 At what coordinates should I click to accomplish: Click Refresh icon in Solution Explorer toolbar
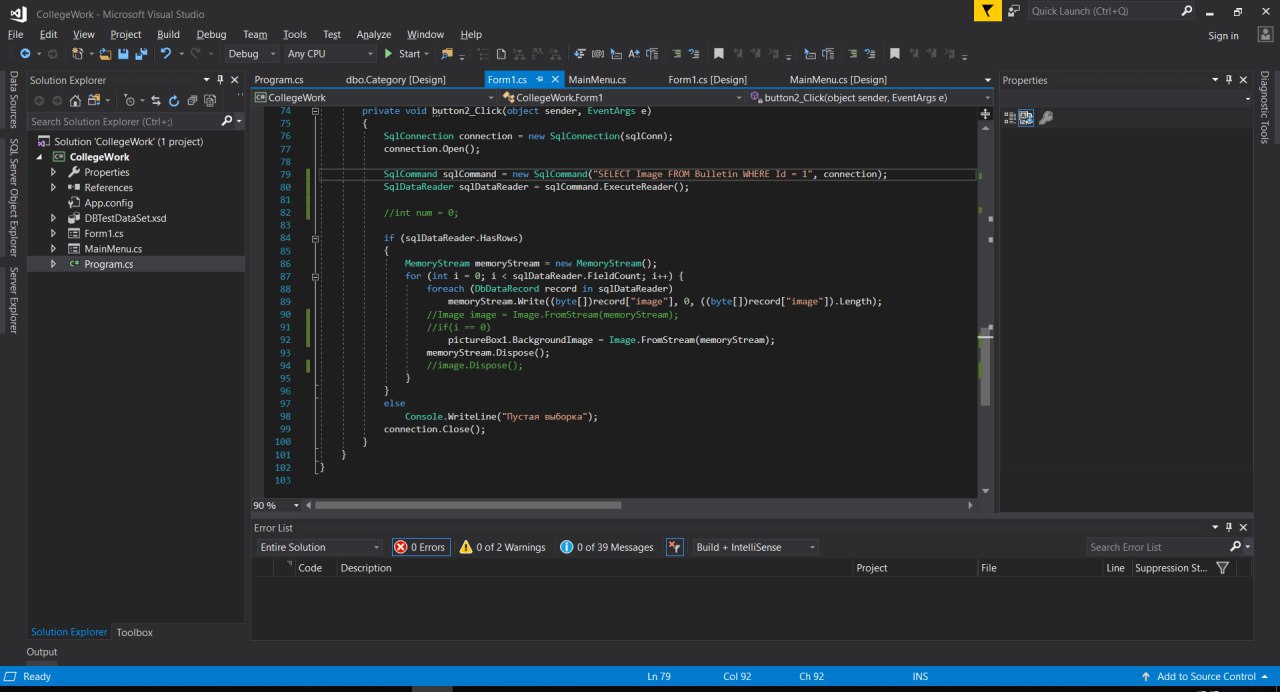tap(174, 100)
